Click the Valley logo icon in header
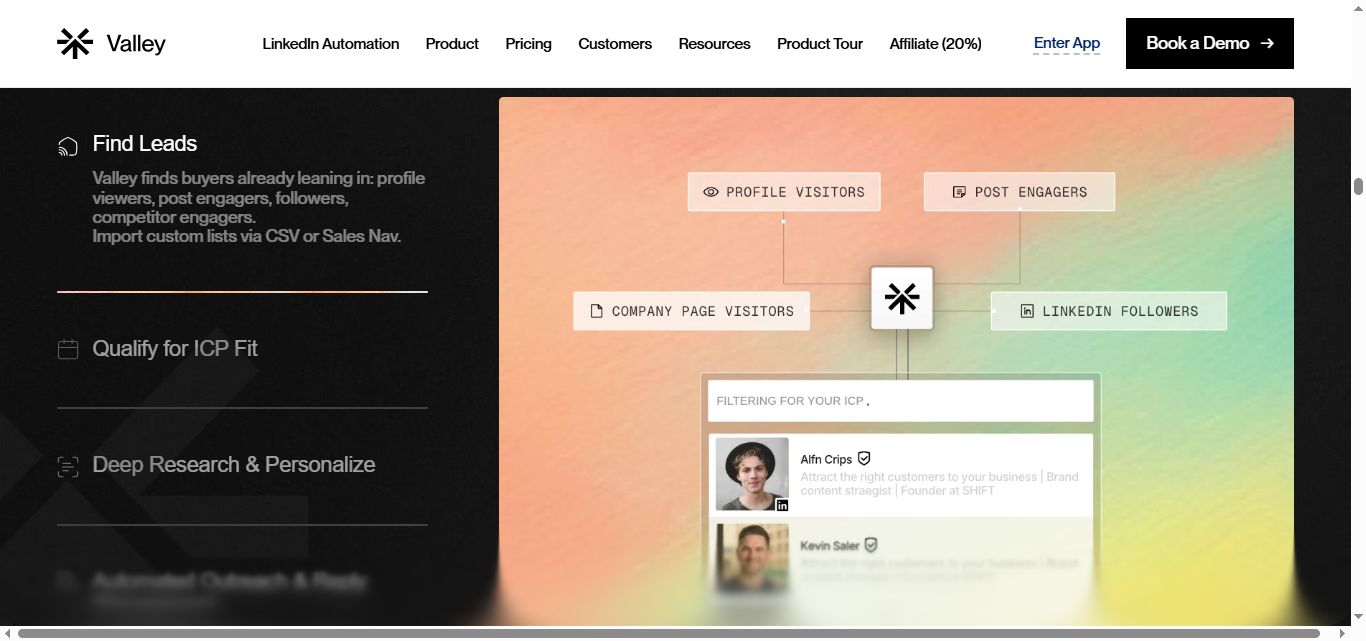The image size is (1366, 641). [75, 43]
